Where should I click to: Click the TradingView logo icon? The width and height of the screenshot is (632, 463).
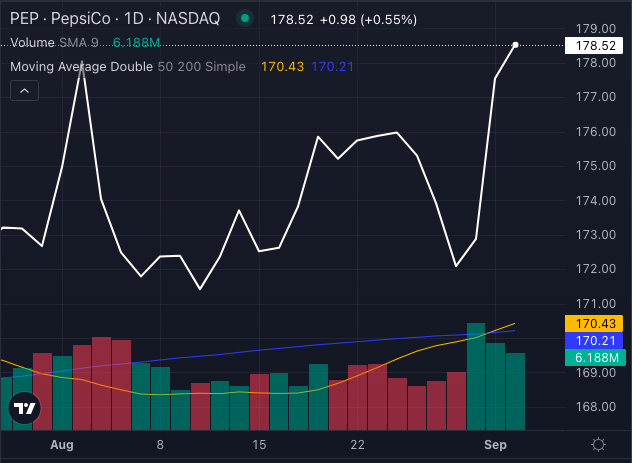pos(24,408)
